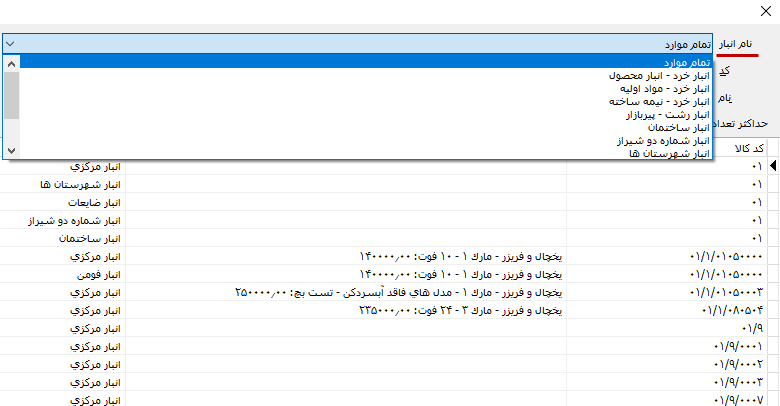Choose انبار خرد - انبار محصول option
The image size is (780, 406).
coord(660,75)
